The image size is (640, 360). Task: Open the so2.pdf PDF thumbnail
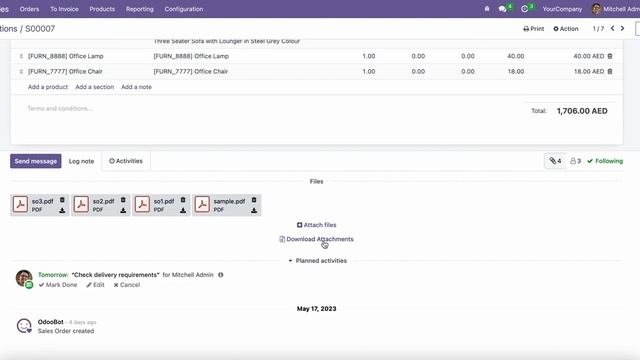click(81, 204)
